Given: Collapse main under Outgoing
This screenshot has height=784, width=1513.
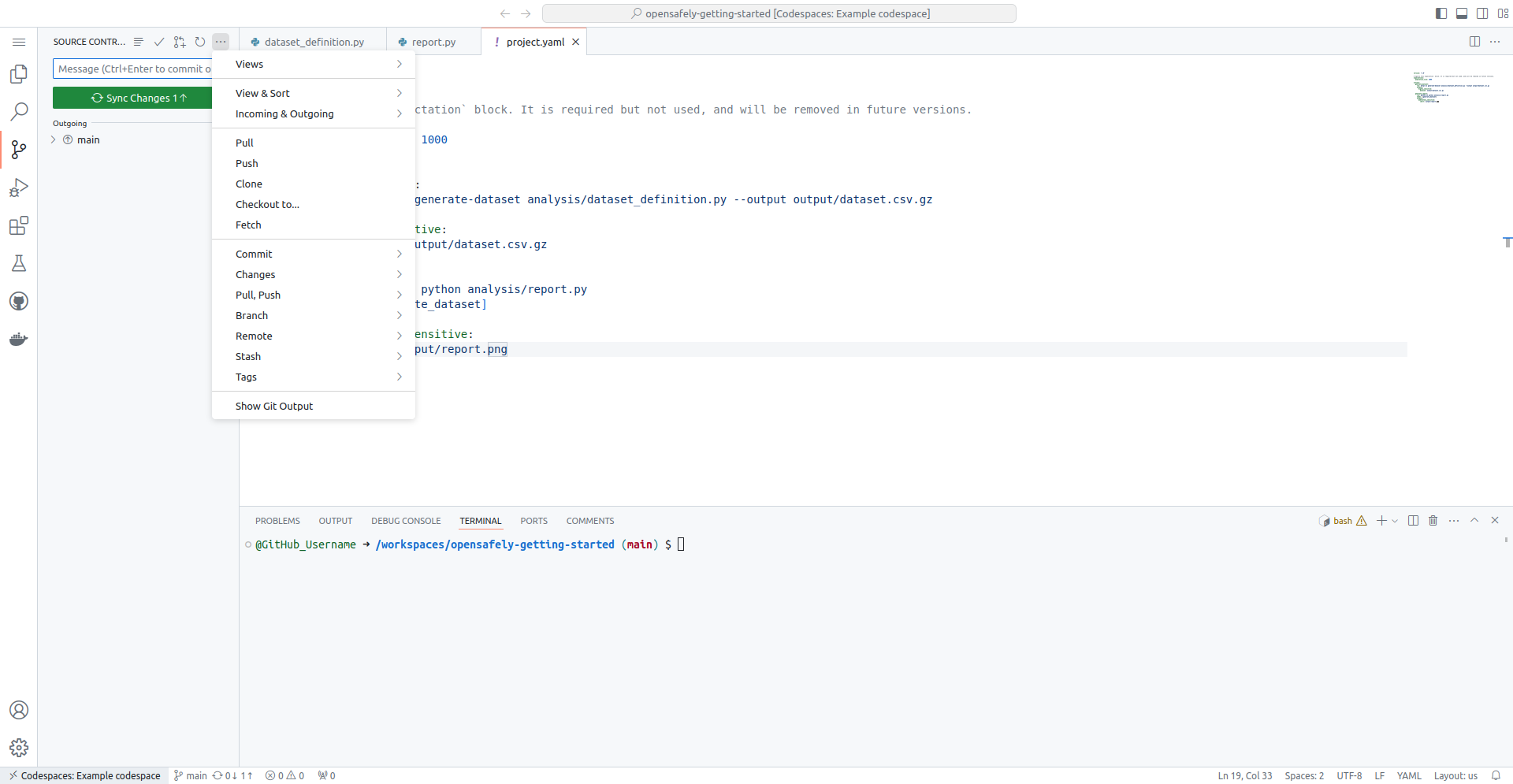Looking at the screenshot, I should [x=53, y=139].
